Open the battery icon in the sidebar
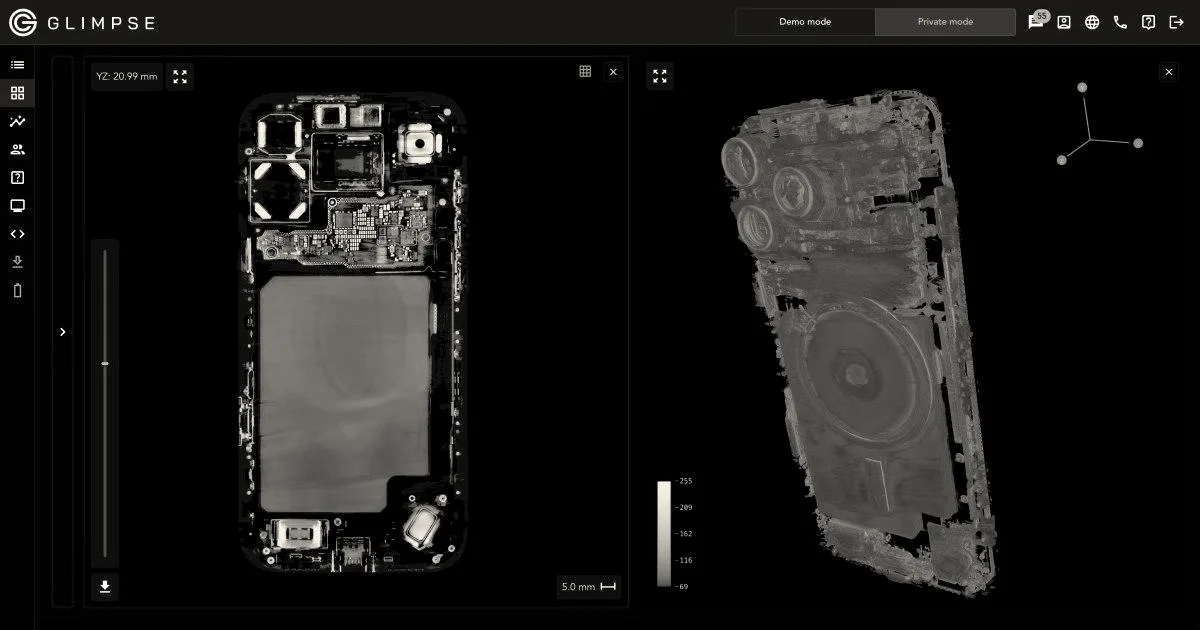Screen dimensions: 1200x630 coord(17,291)
